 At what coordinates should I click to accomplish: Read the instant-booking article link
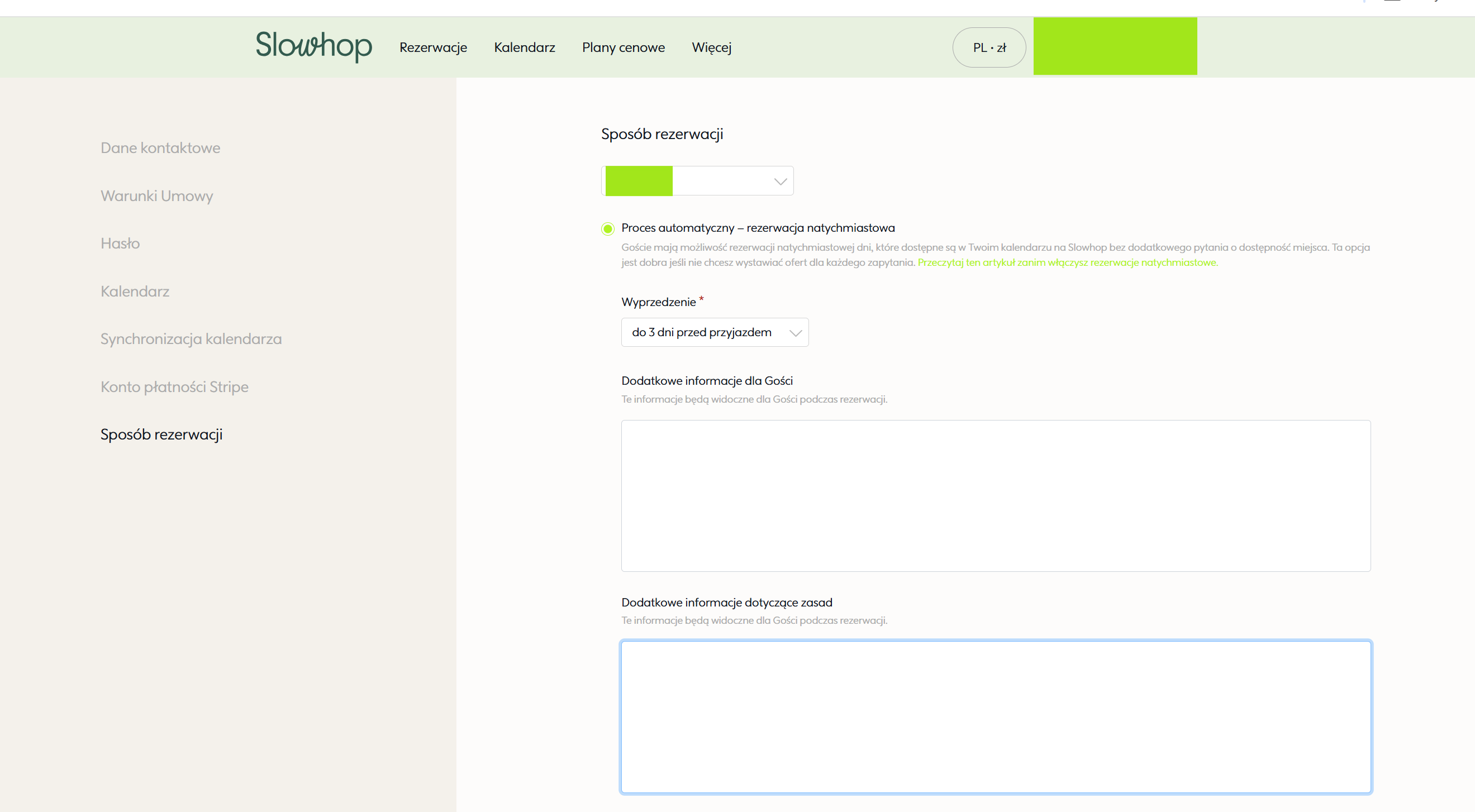tap(1067, 262)
